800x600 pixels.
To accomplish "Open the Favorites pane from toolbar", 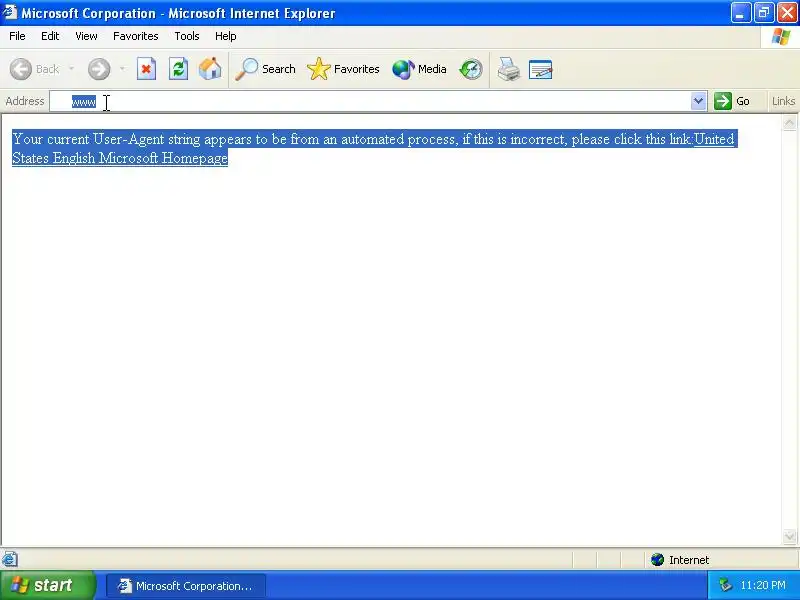I will [x=343, y=69].
